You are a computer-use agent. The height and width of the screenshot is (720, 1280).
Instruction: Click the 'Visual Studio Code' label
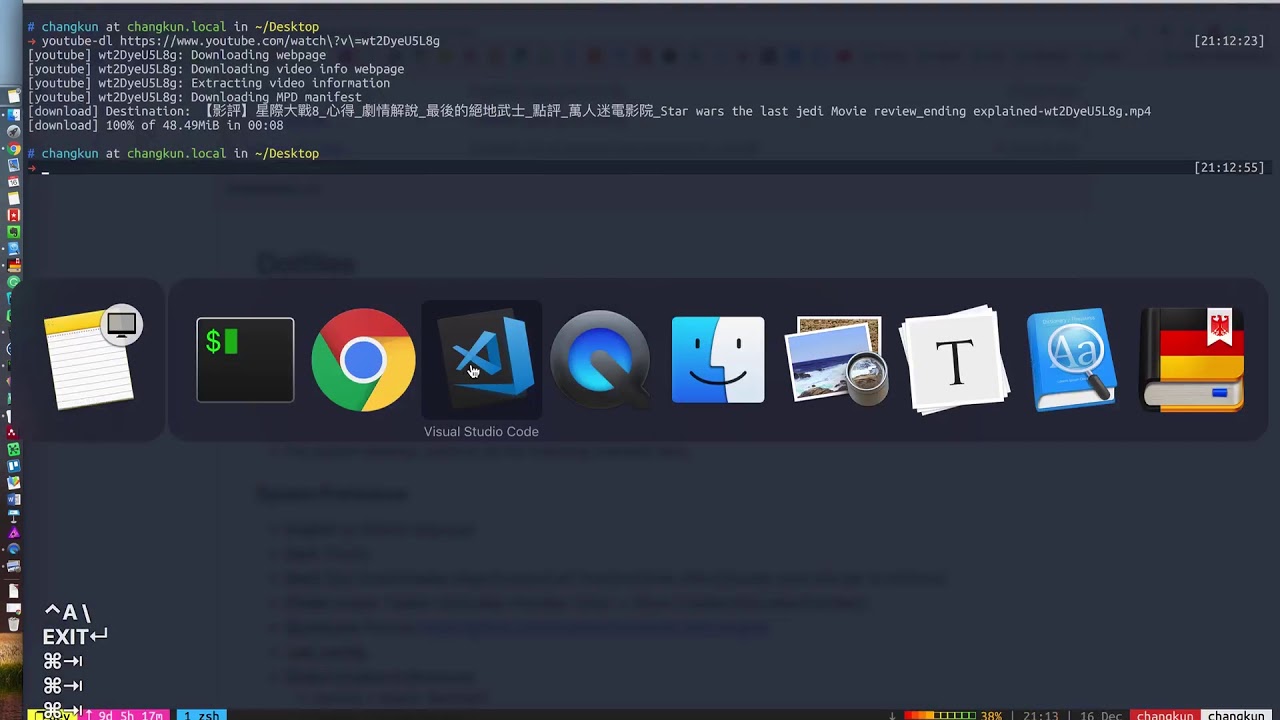481,432
